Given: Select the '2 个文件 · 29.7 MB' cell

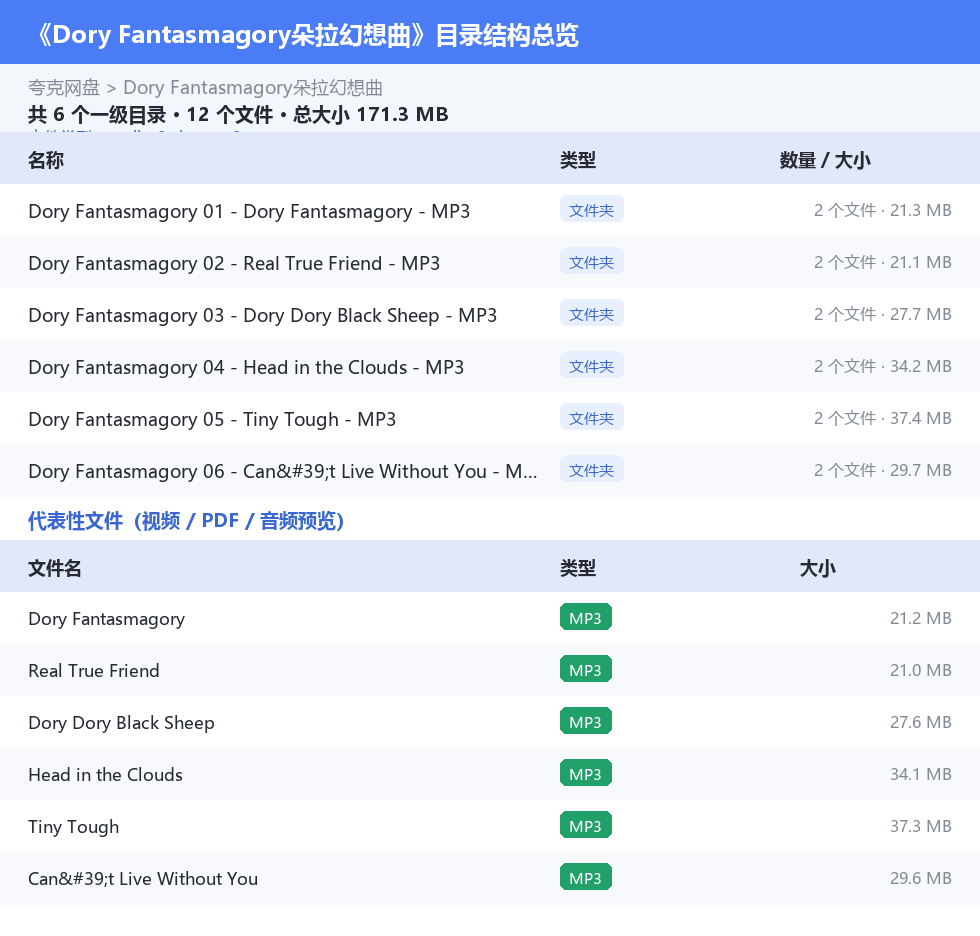Looking at the screenshot, I should click(x=882, y=469).
